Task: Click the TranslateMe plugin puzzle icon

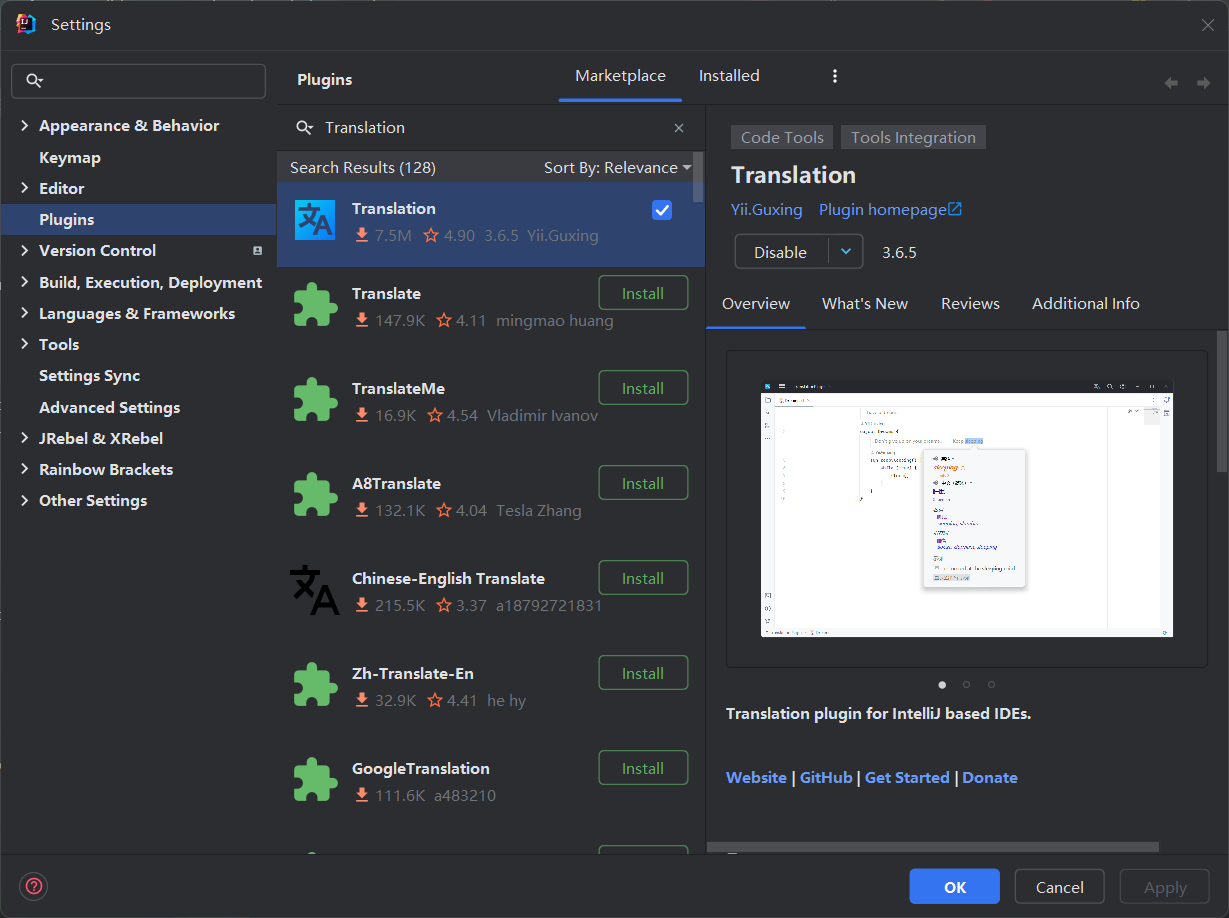Action: click(315, 400)
